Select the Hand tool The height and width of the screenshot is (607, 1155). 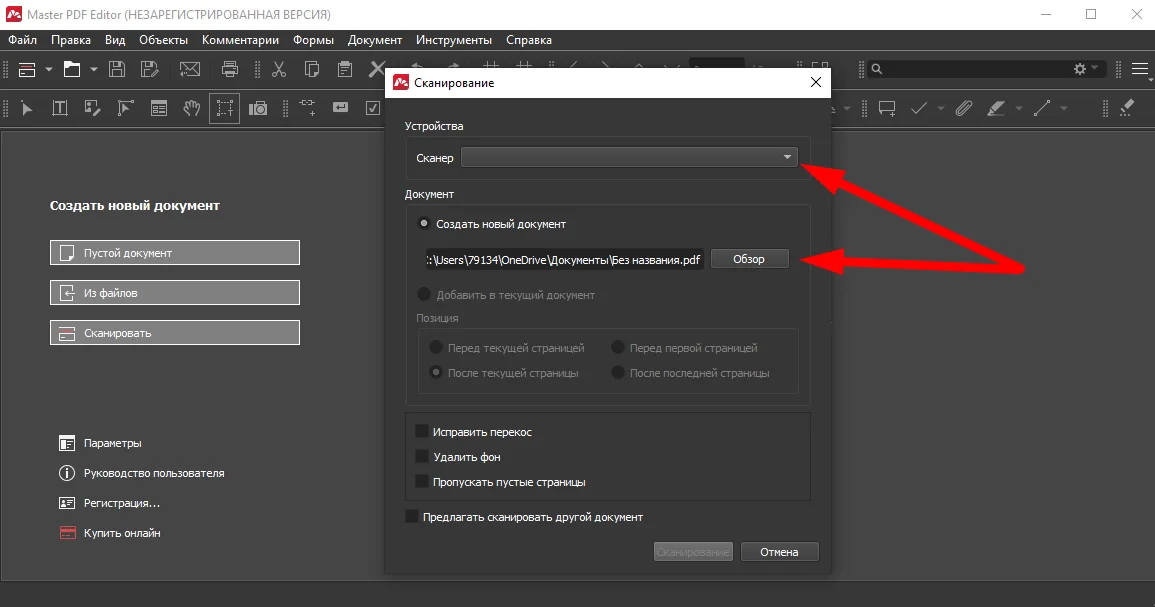pyautogui.click(x=191, y=108)
